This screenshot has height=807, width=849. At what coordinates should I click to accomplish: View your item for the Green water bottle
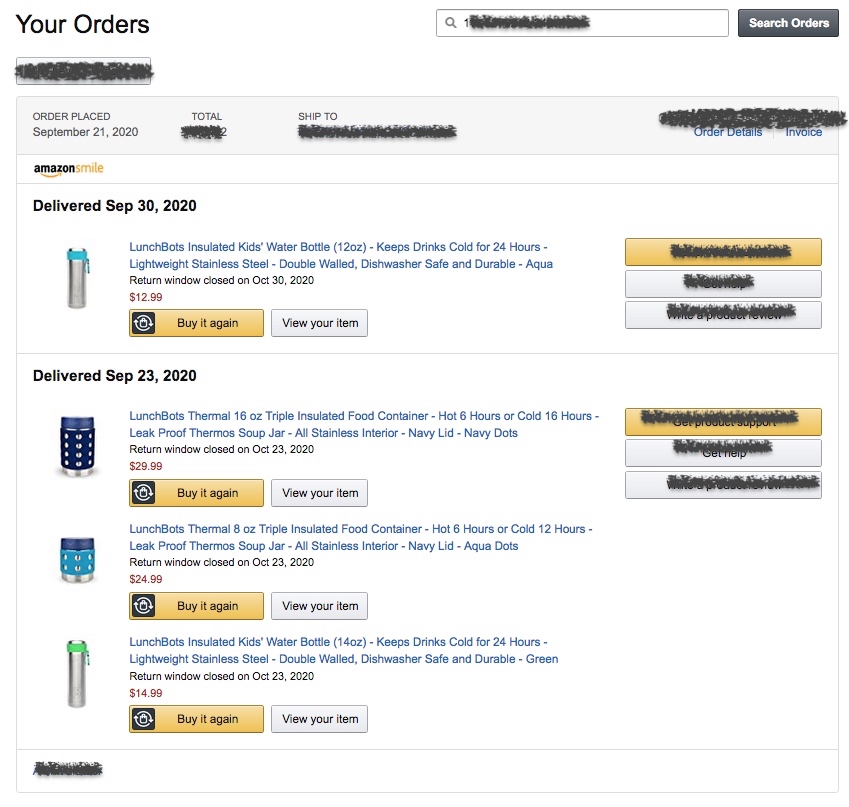coord(320,719)
